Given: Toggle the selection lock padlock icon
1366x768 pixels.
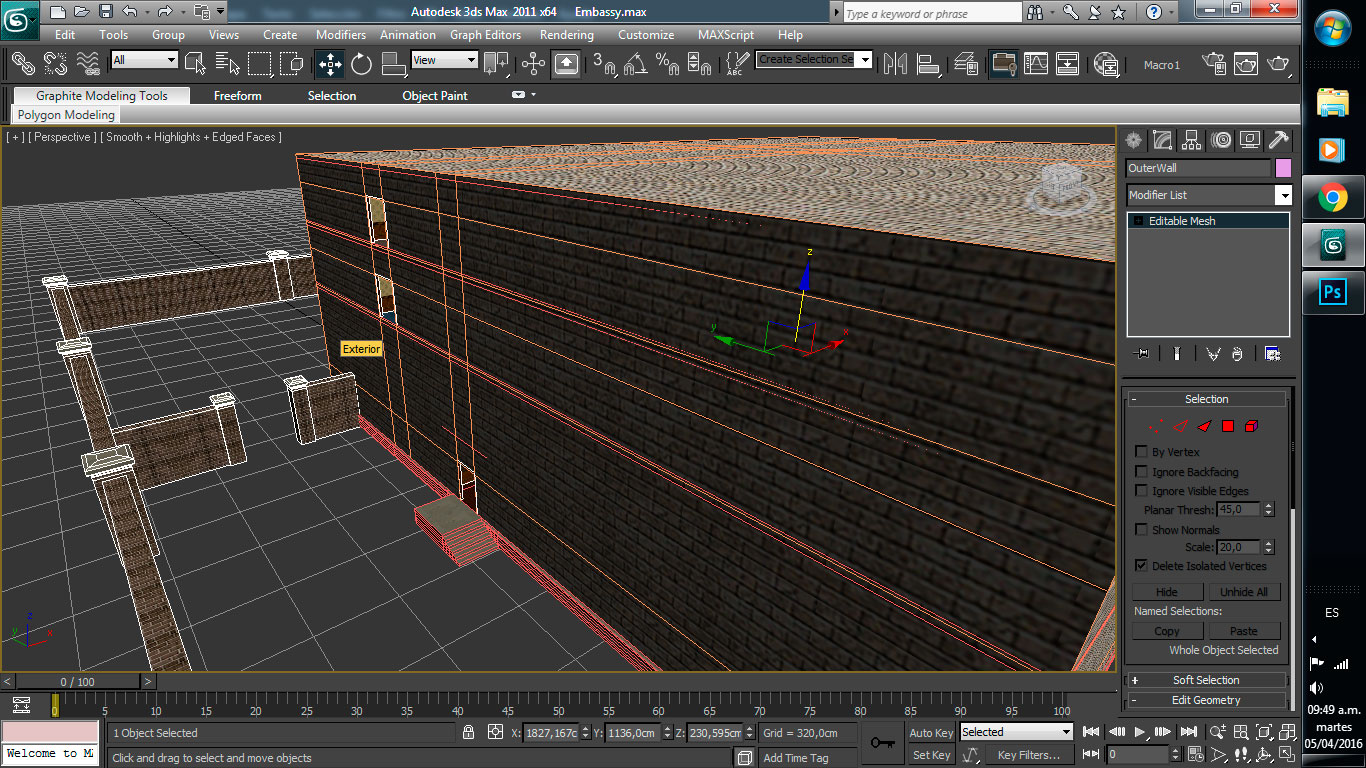Looking at the screenshot, I should point(468,733).
